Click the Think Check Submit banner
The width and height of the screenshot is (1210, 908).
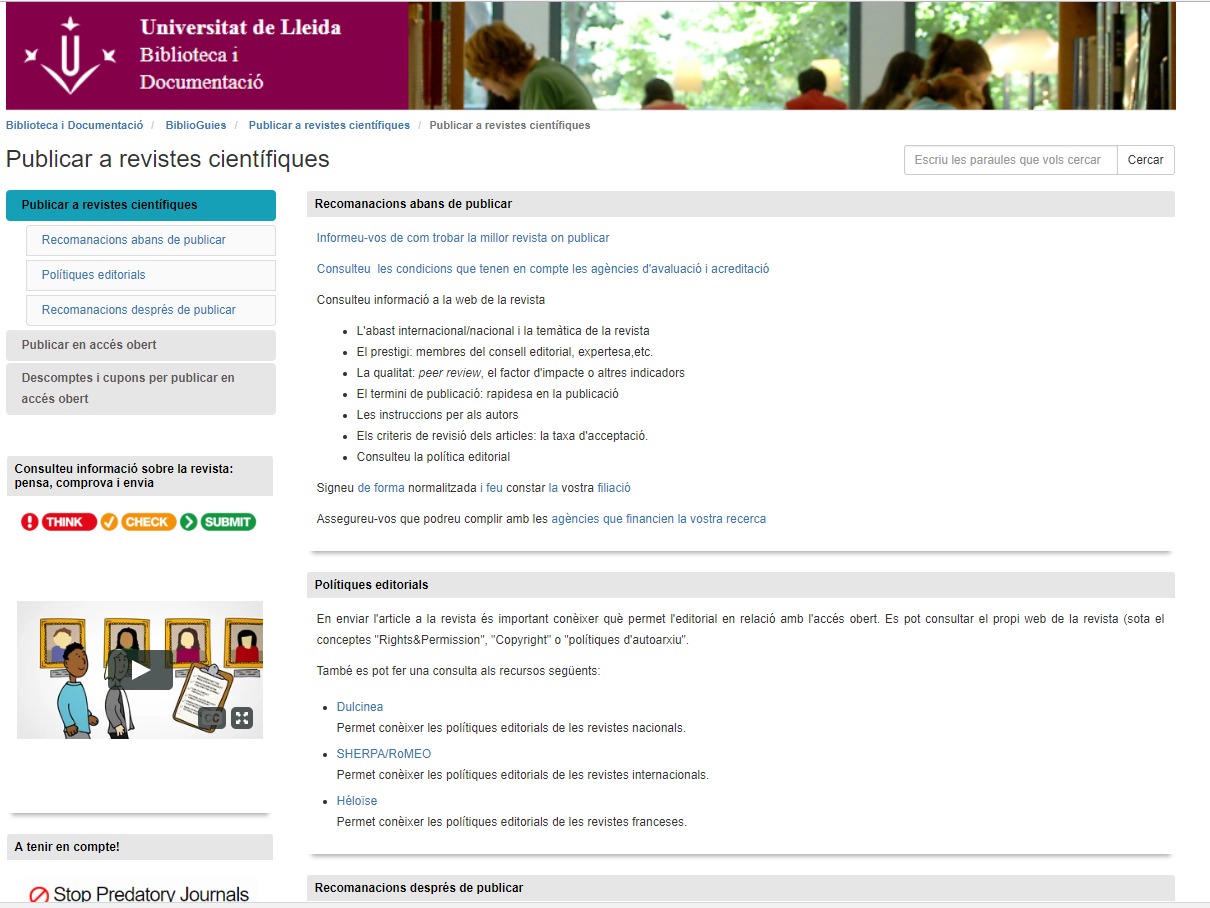click(x=139, y=522)
